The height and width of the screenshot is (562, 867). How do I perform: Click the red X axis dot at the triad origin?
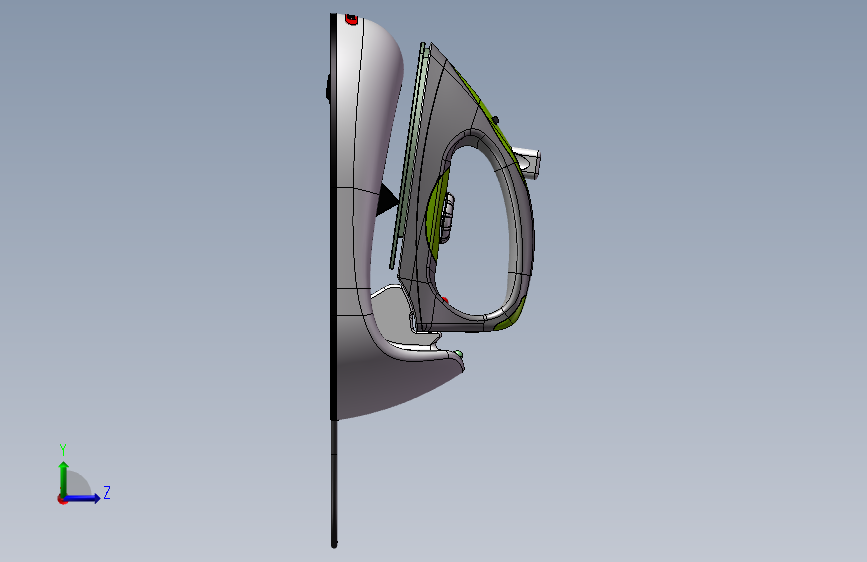pyautogui.click(x=62, y=499)
